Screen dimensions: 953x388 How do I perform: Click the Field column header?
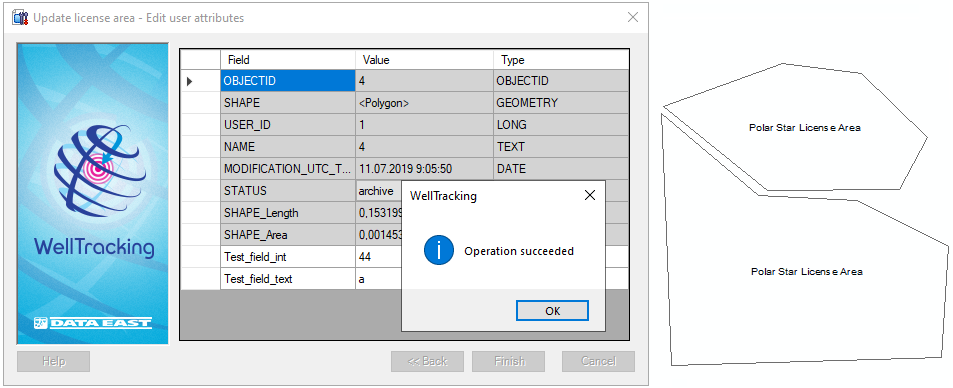[287, 60]
